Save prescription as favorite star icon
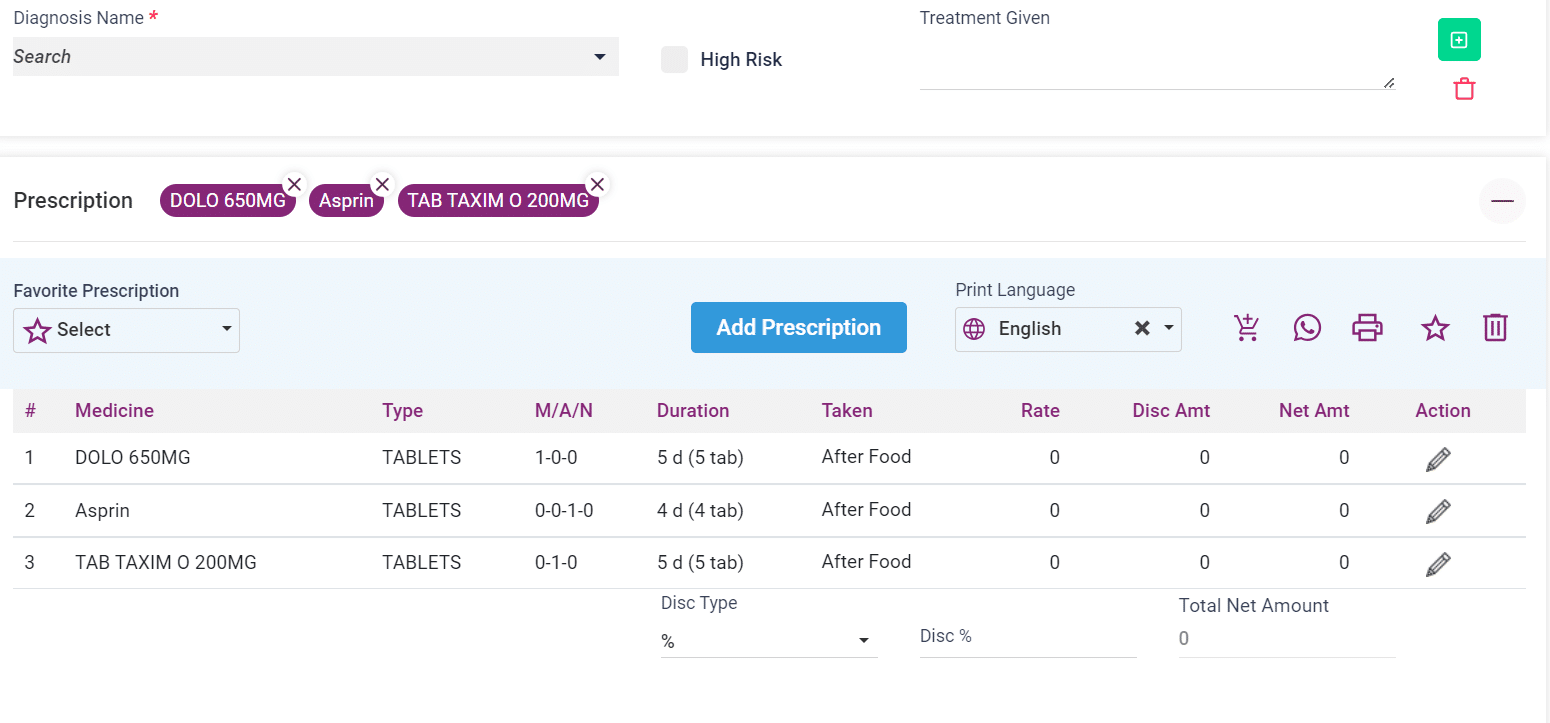 point(1435,328)
